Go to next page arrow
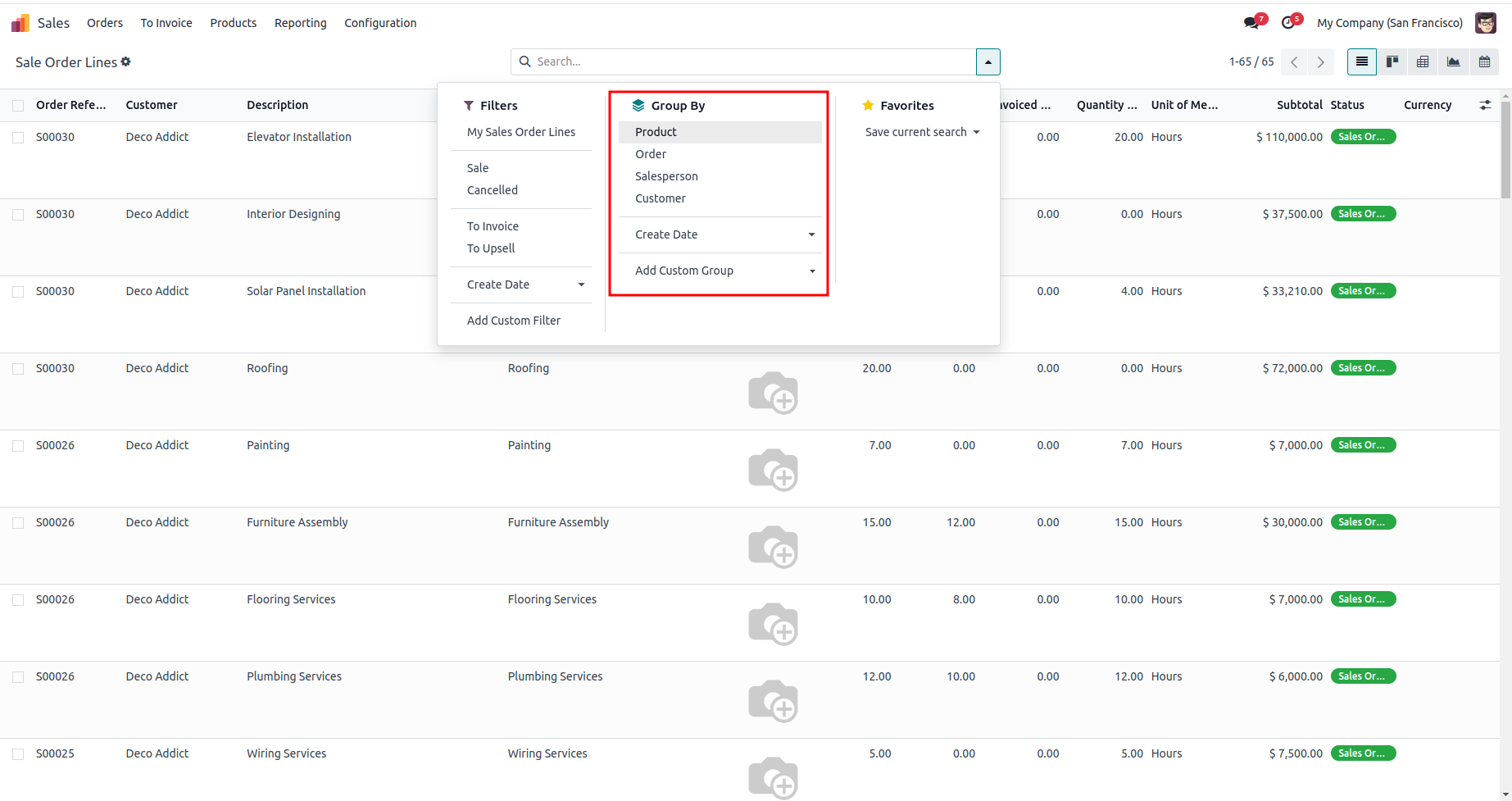Viewport: 1512px width, 801px height. (1320, 62)
